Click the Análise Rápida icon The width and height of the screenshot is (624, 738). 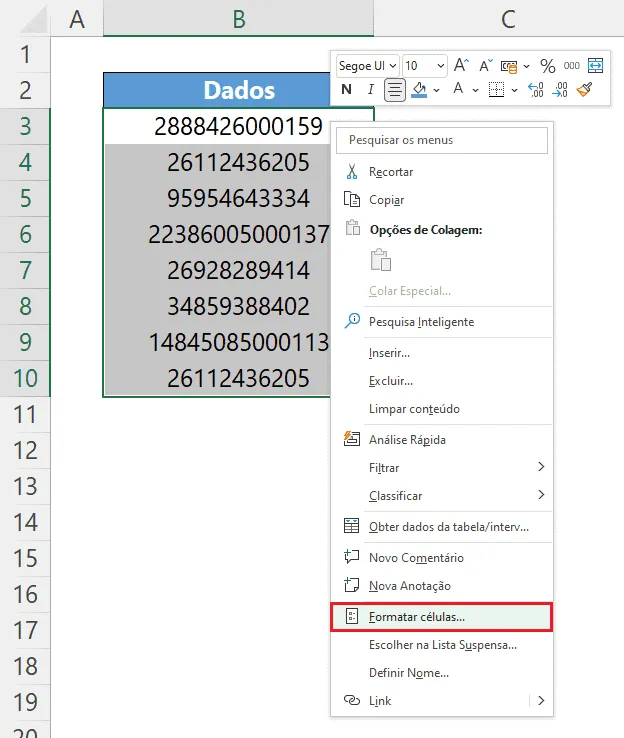[x=352, y=439]
